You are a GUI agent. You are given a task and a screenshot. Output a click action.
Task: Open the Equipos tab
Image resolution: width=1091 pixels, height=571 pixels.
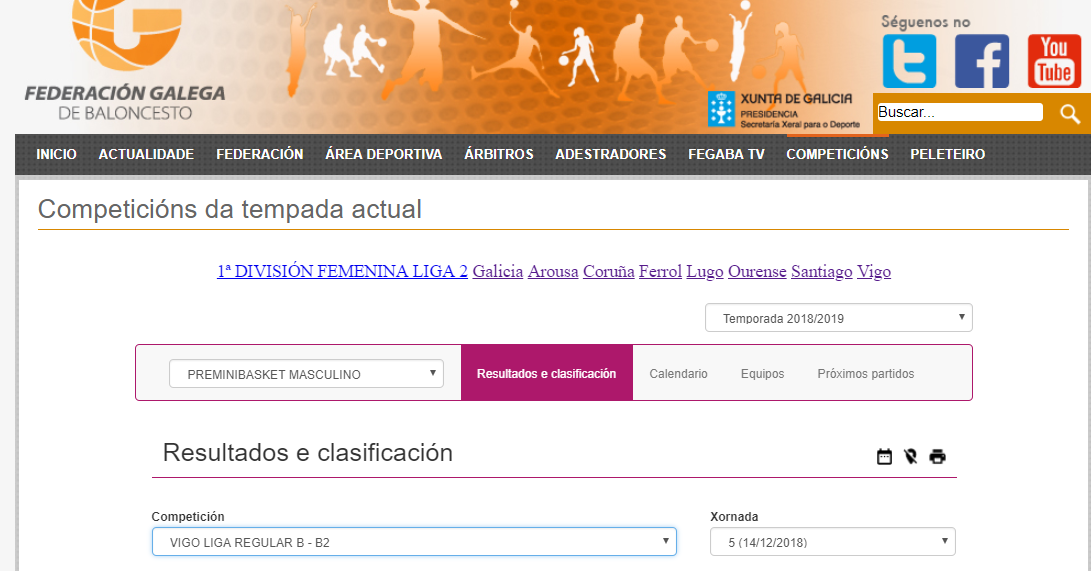(x=762, y=374)
